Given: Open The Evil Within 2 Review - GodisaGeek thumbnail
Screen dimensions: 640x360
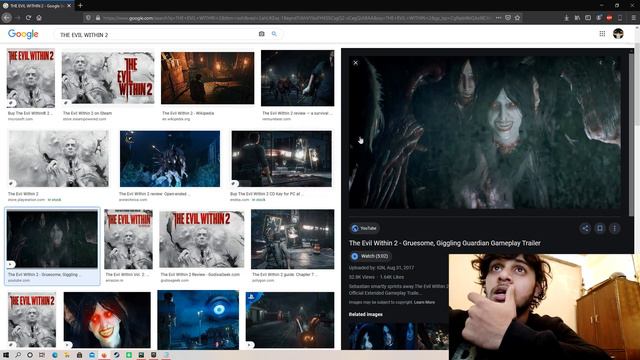Looking at the screenshot, I should [x=202, y=239].
